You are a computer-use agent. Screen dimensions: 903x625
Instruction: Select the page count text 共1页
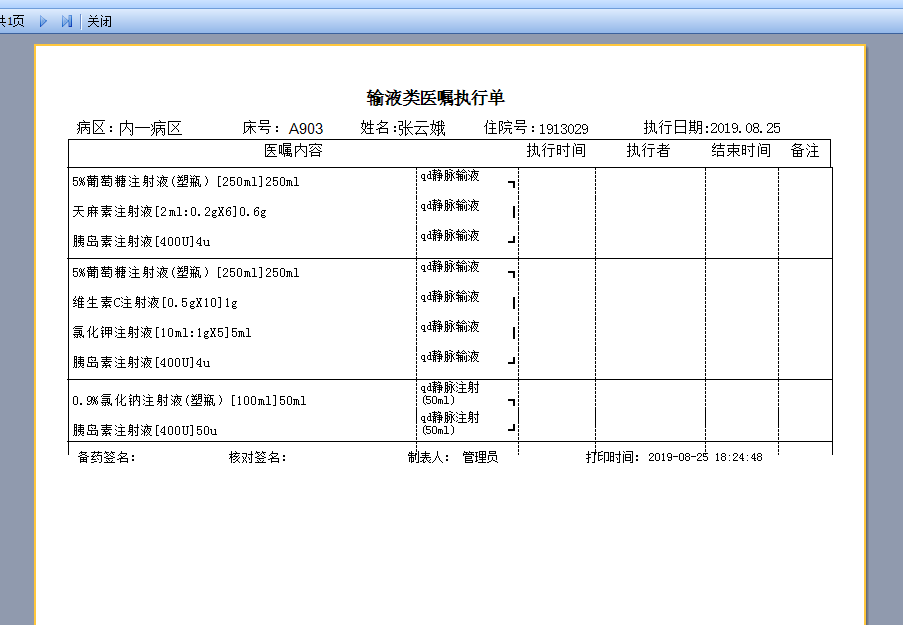[12, 21]
